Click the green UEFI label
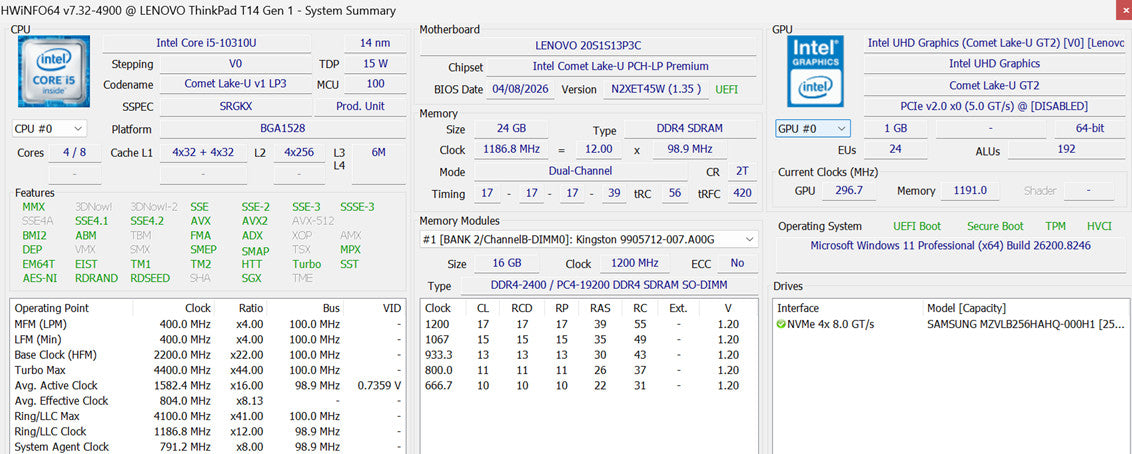 (727, 90)
